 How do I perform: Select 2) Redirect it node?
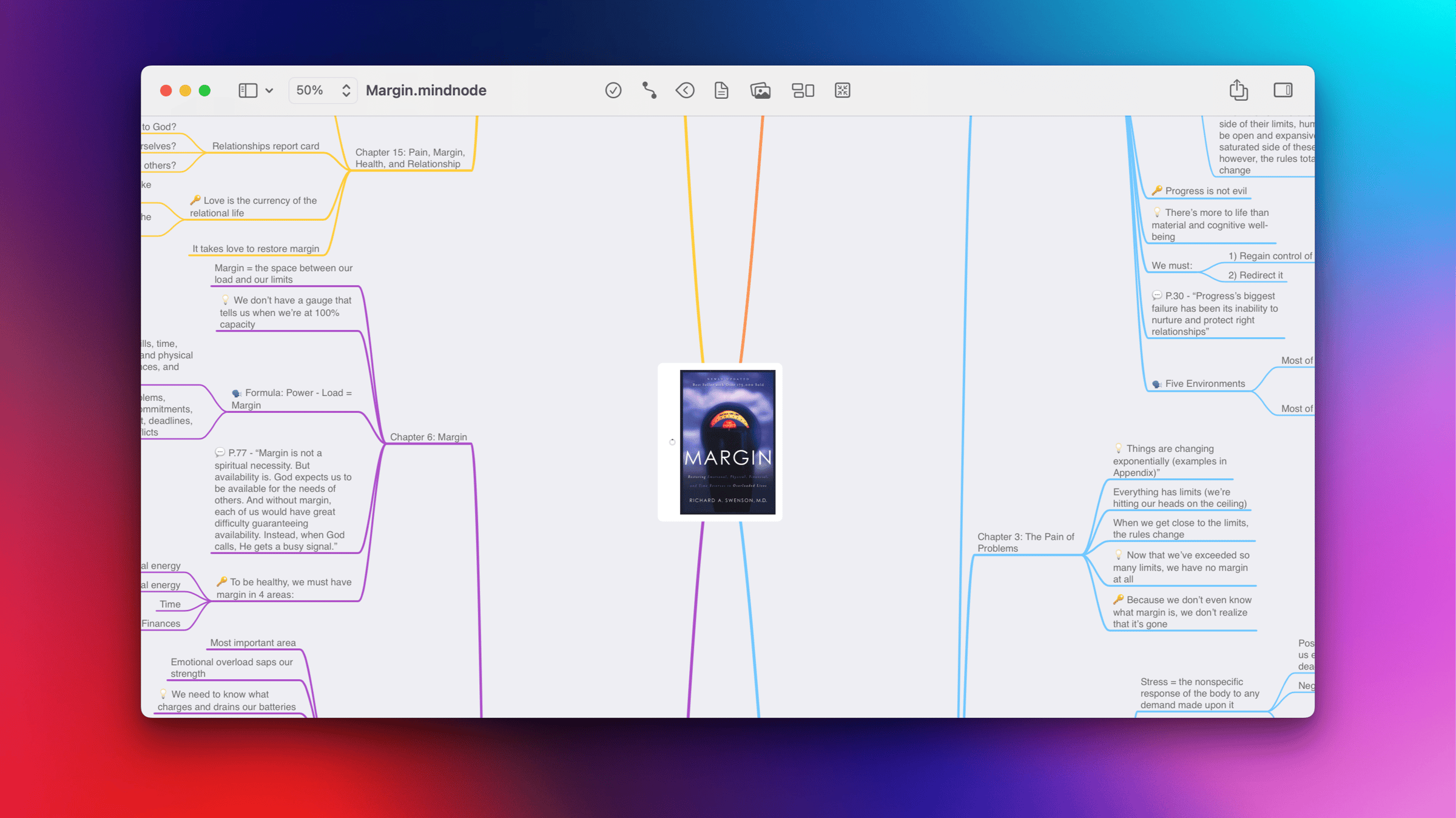[1255, 275]
